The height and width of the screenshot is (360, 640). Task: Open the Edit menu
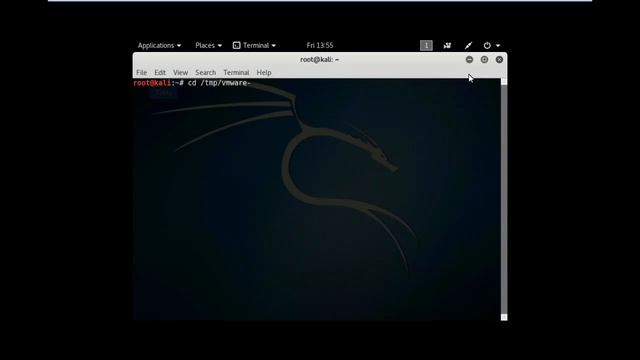click(160, 72)
